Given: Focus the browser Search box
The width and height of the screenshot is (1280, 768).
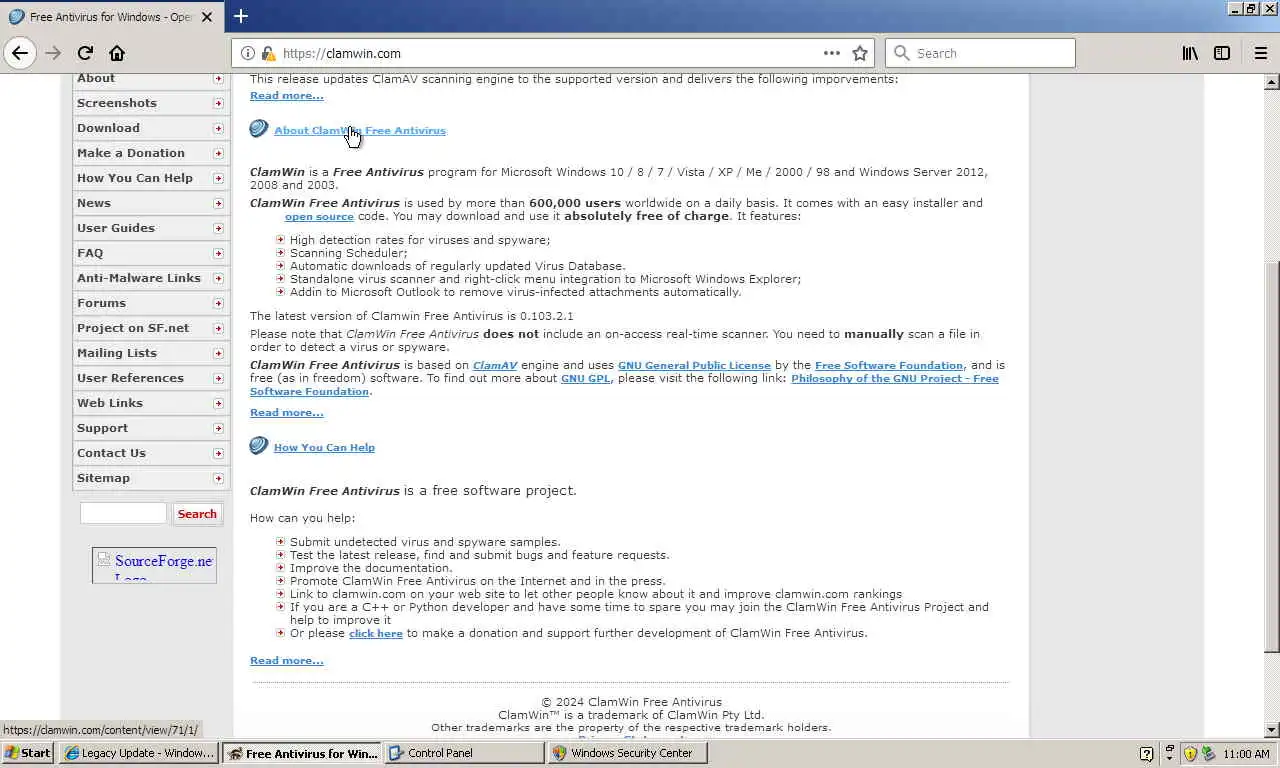Looking at the screenshot, I should click(x=980, y=53).
